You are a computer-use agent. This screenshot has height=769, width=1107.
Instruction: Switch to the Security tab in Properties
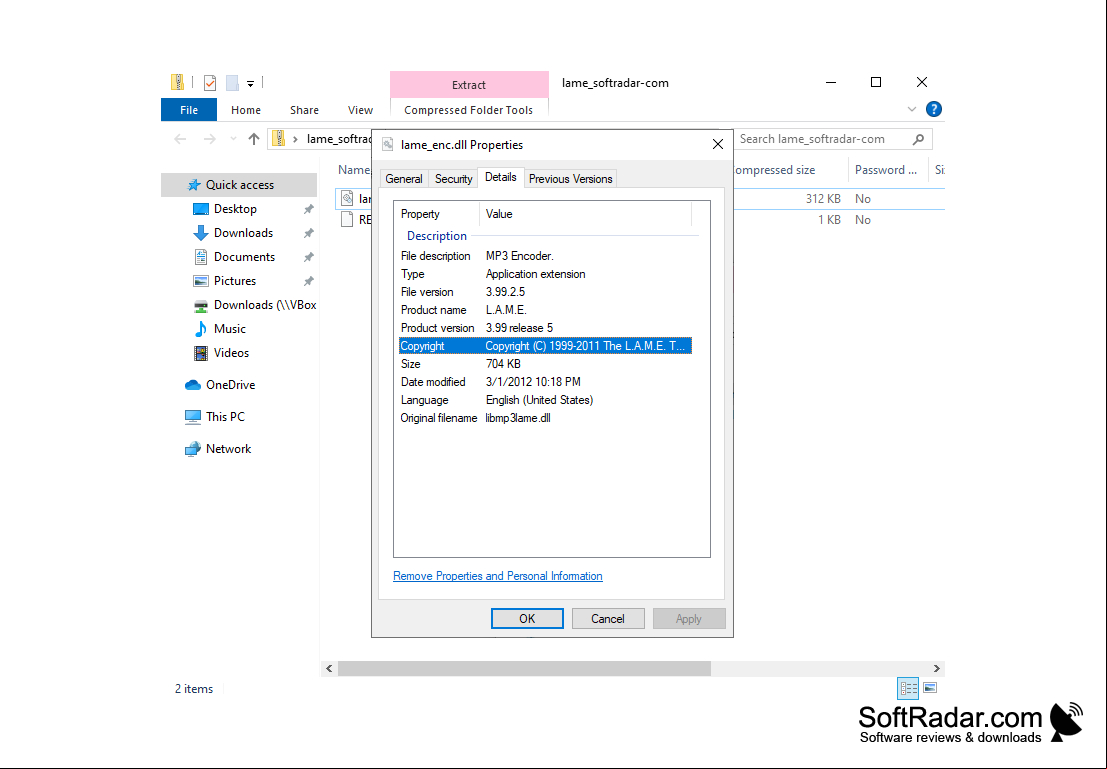click(x=453, y=179)
